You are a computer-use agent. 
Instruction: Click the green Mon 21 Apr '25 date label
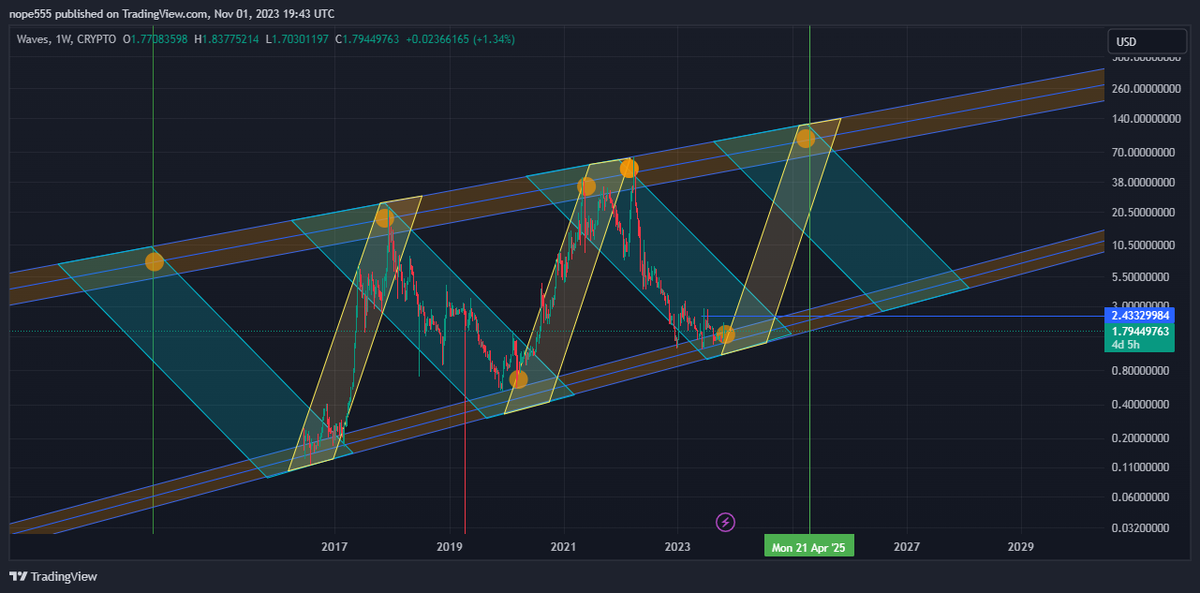pos(809,547)
